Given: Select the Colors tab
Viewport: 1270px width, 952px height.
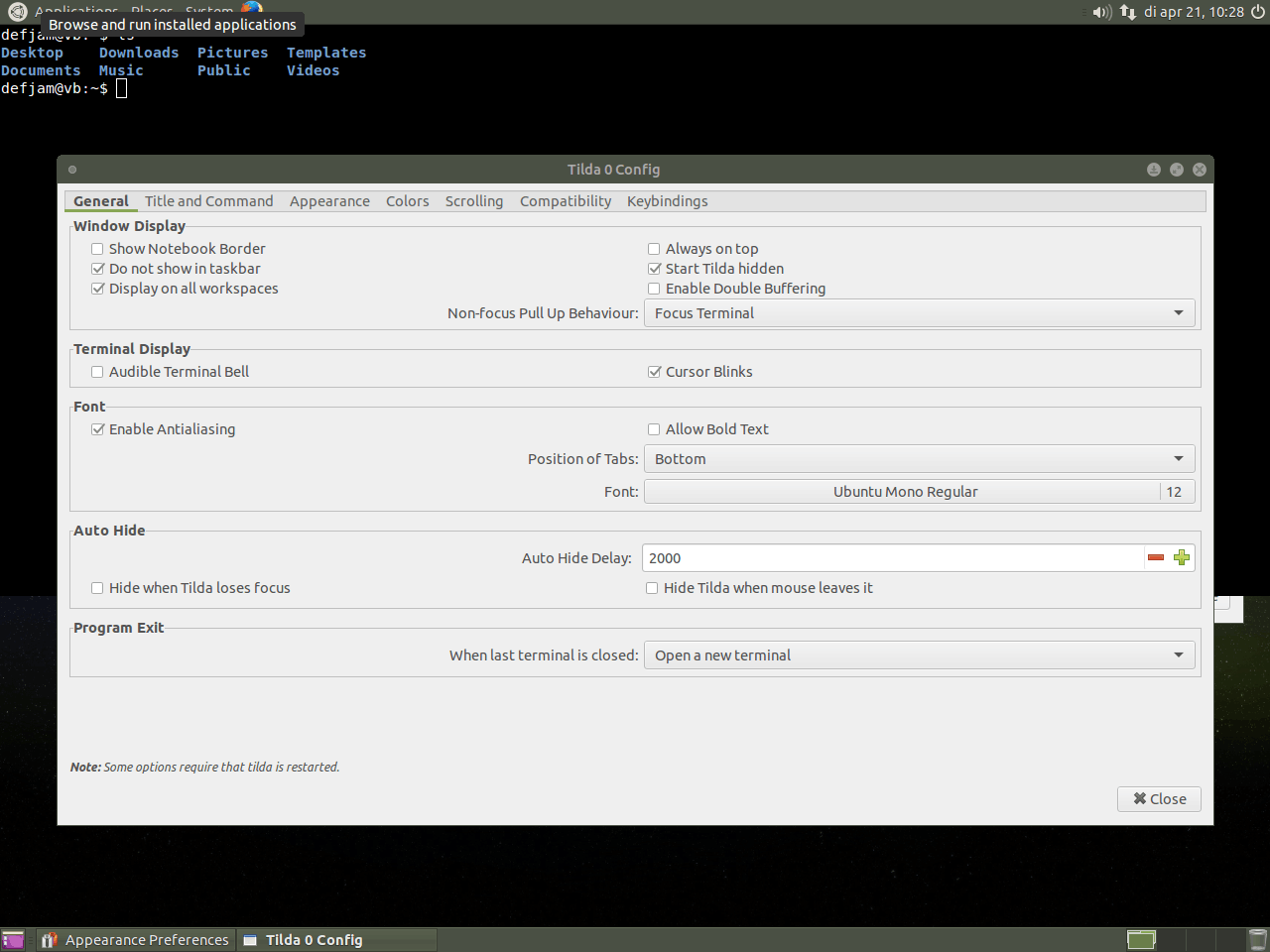Looking at the screenshot, I should point(408,201).
